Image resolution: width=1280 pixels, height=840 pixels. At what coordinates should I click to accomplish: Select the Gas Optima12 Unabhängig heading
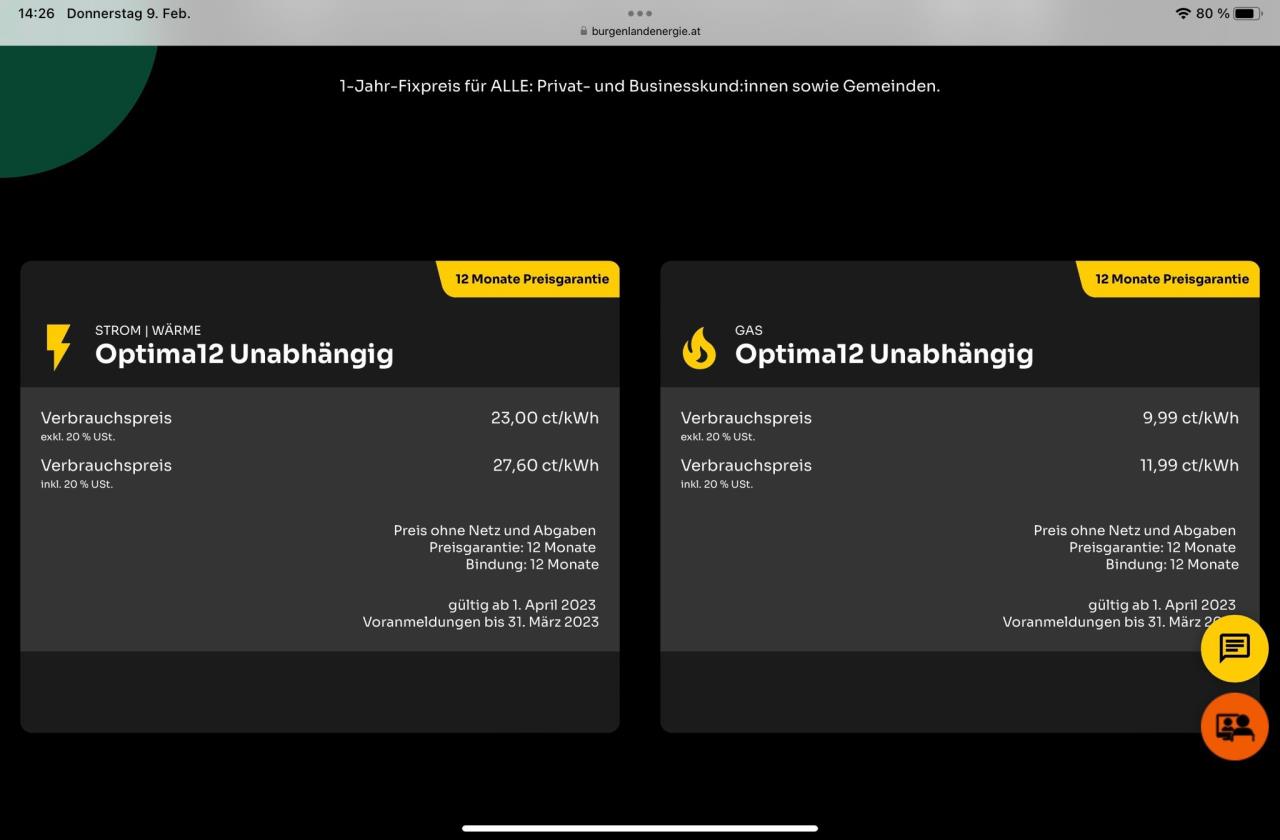884,353
